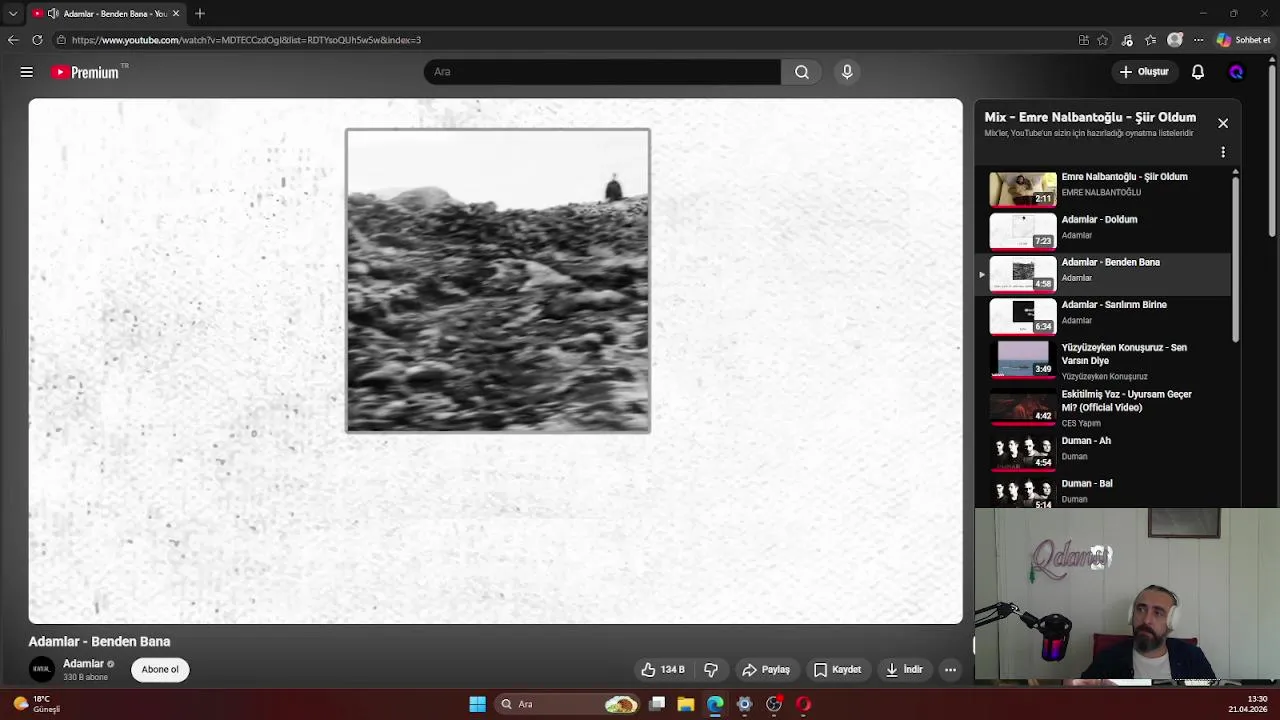Screen dimensions: 1280x720
Task: Play Adamlar - Doldum from playlist
Action: coord(1104,230)
